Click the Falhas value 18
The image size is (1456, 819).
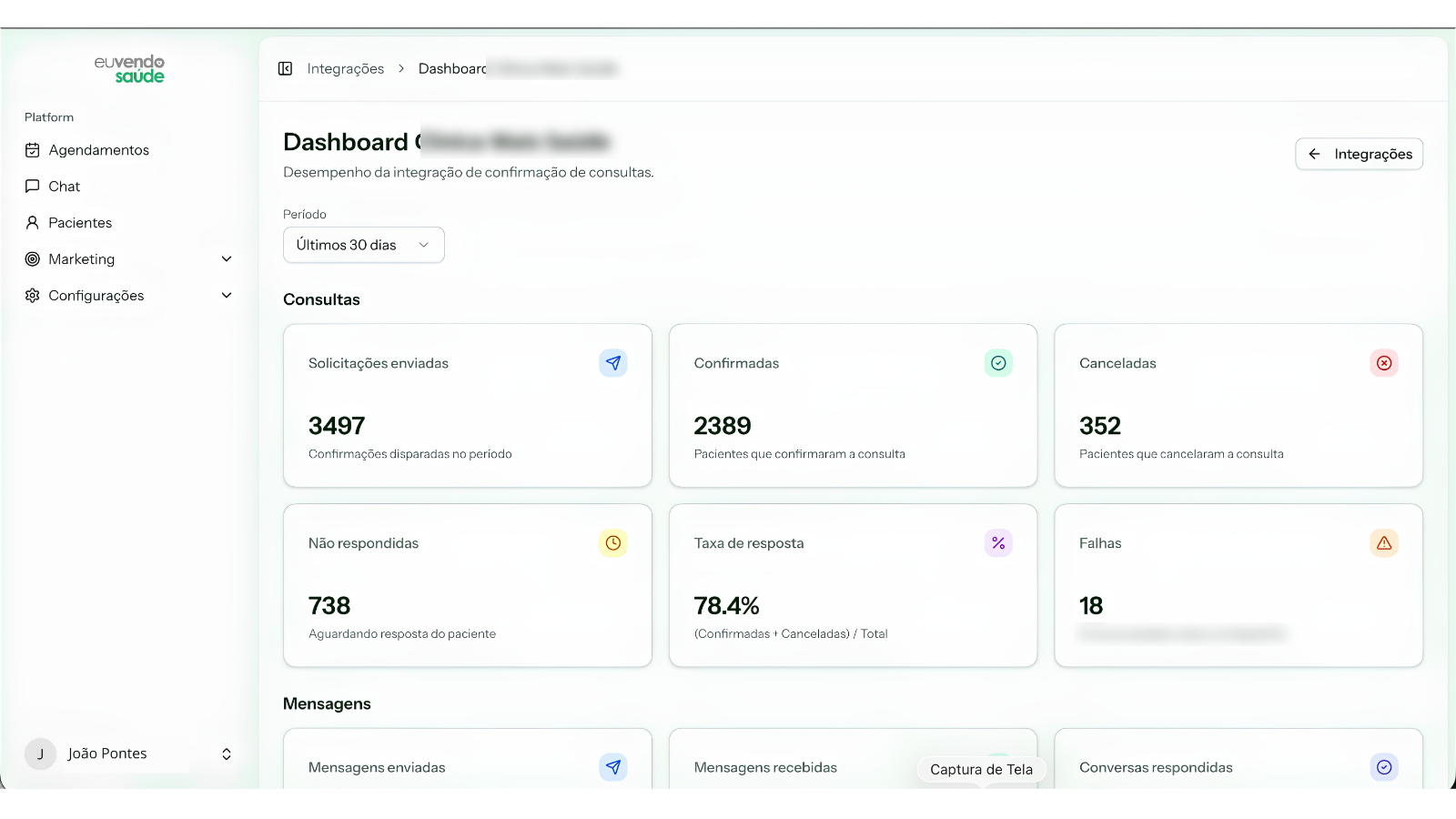click(x=1091, y=606)
